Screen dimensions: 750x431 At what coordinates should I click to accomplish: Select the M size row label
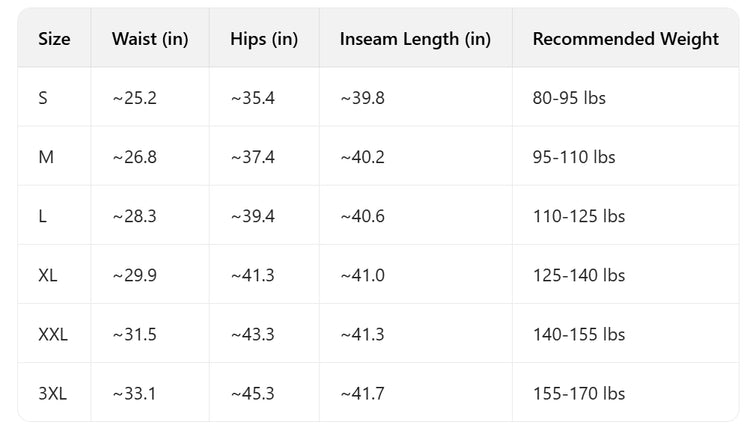[45, 157]
